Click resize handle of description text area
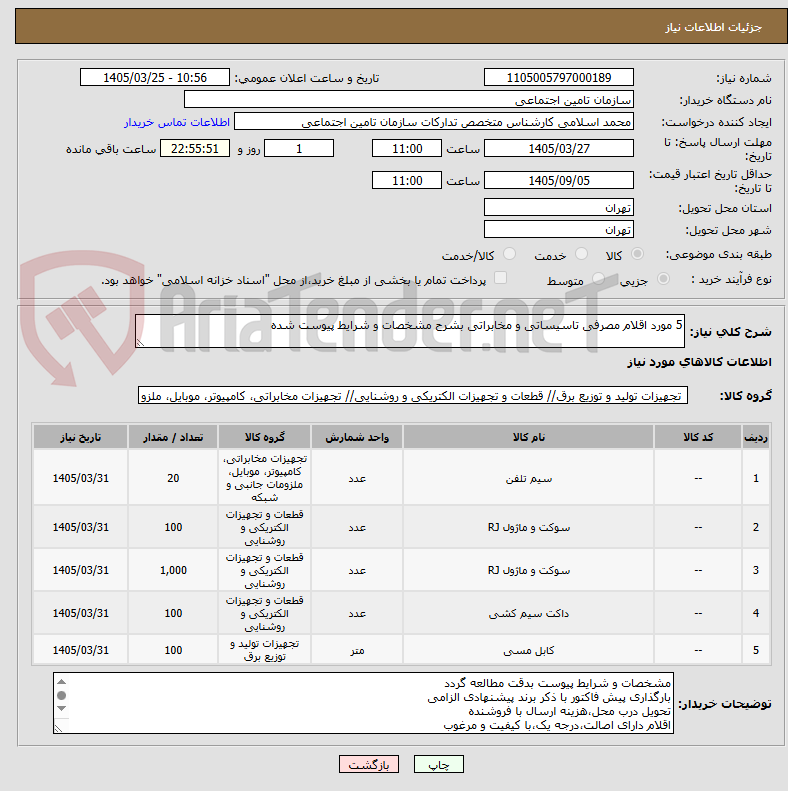Image resolution: width=788 pixels, height=791 pixels. click(x=140, y=343)
